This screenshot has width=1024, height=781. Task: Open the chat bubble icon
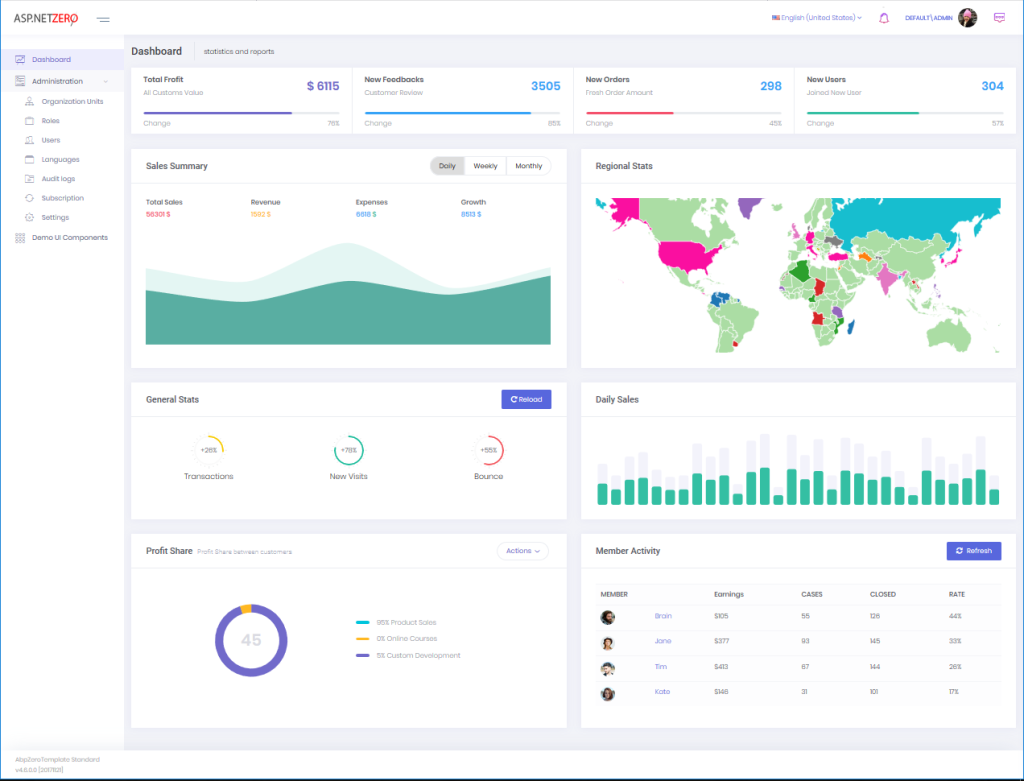(x=999, y=17)
